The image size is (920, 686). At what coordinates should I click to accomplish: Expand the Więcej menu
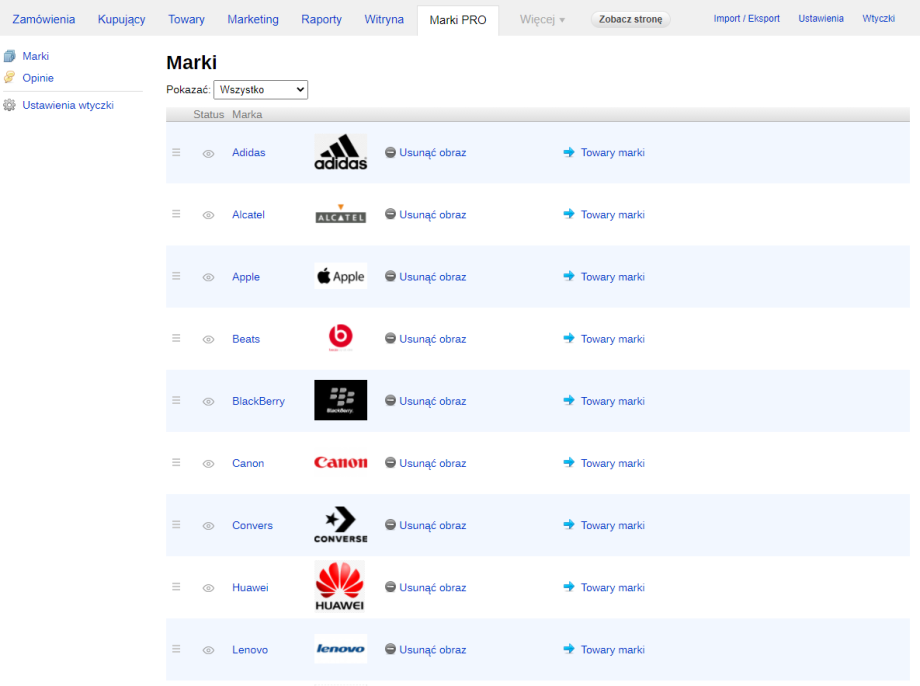tap(542, 20)
